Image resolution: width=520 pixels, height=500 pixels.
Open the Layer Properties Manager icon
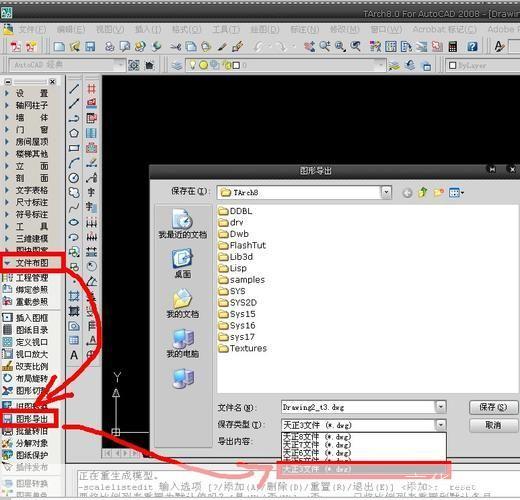(x=177, y=65)
